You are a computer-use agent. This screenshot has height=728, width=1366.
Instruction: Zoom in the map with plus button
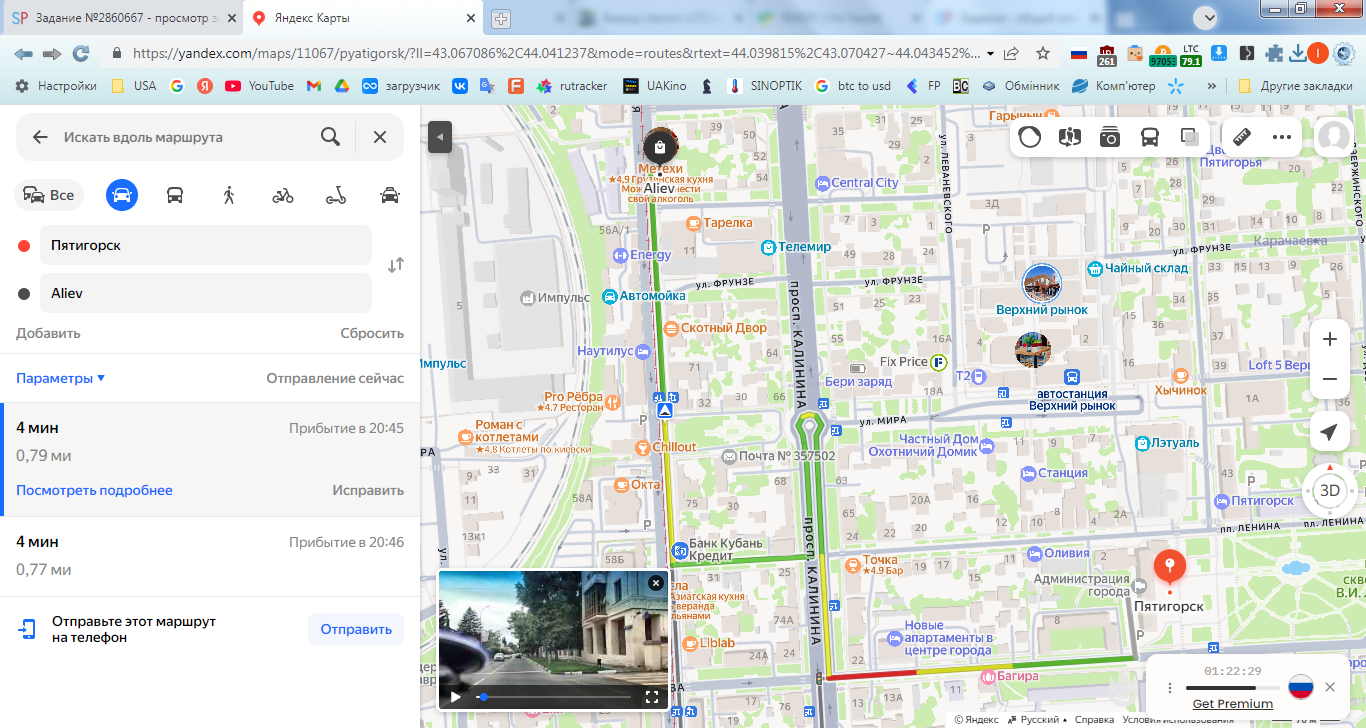(x=1330, y=339)
